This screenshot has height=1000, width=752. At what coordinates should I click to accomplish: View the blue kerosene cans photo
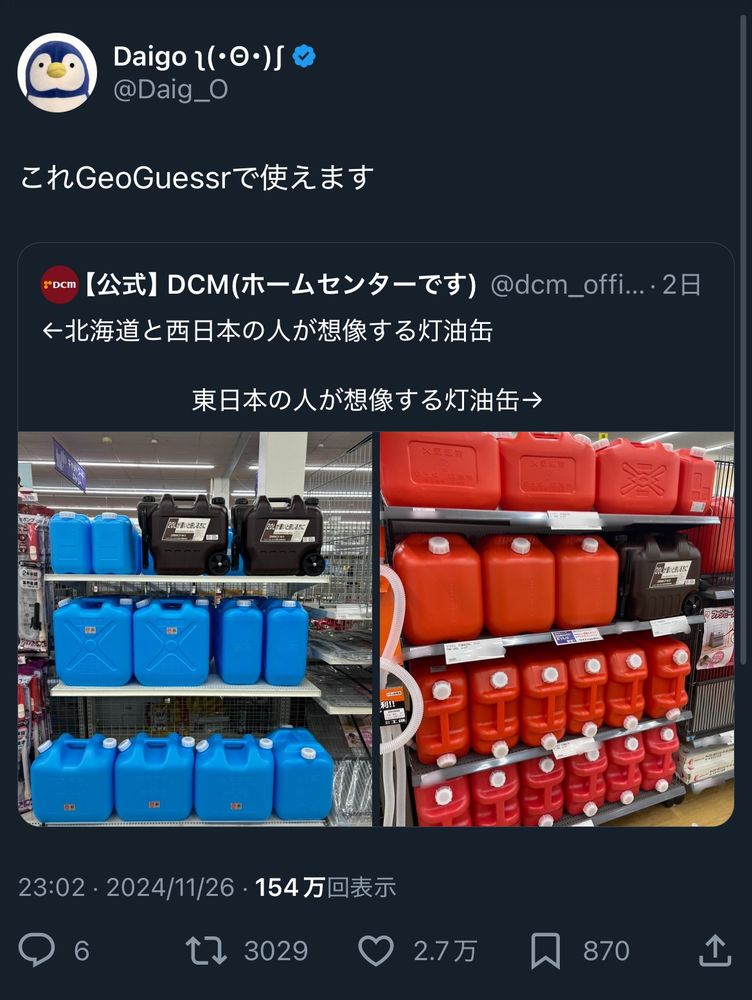195,629
